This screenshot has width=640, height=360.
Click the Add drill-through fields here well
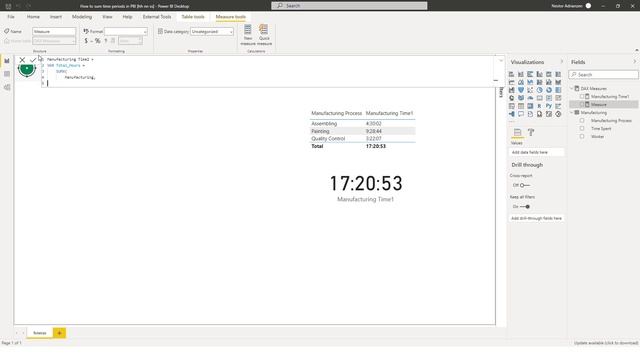[x=537, y=218]
